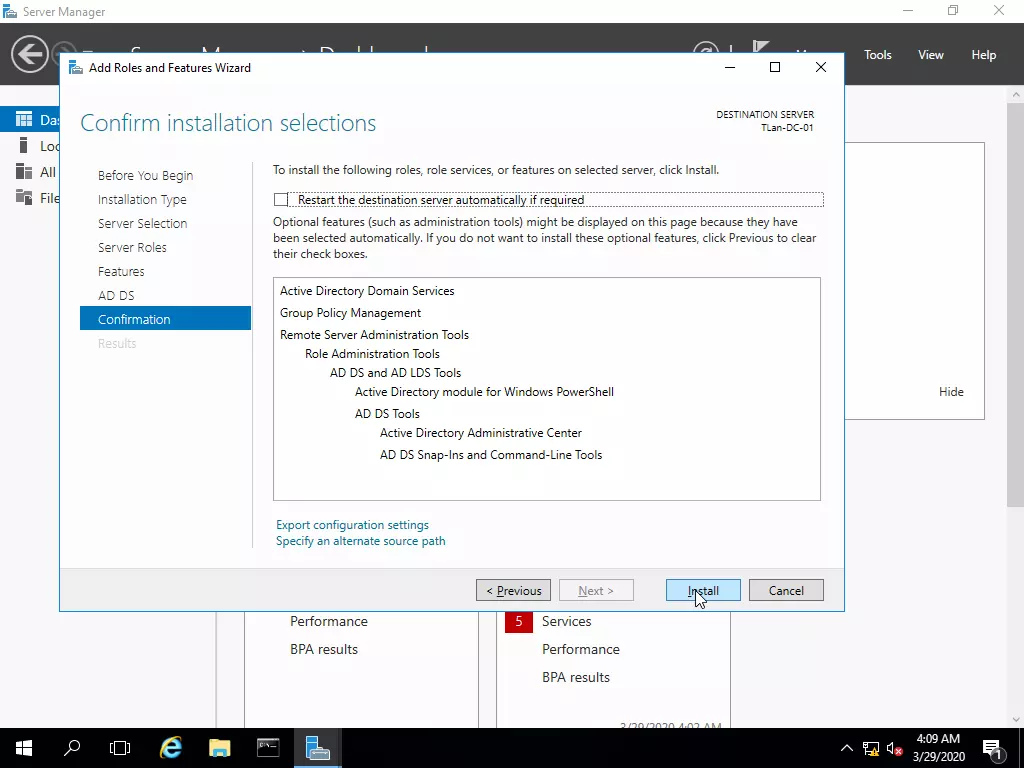
Task: Open Command Prompt from the taskbar
Action: (x=268, y=747)
